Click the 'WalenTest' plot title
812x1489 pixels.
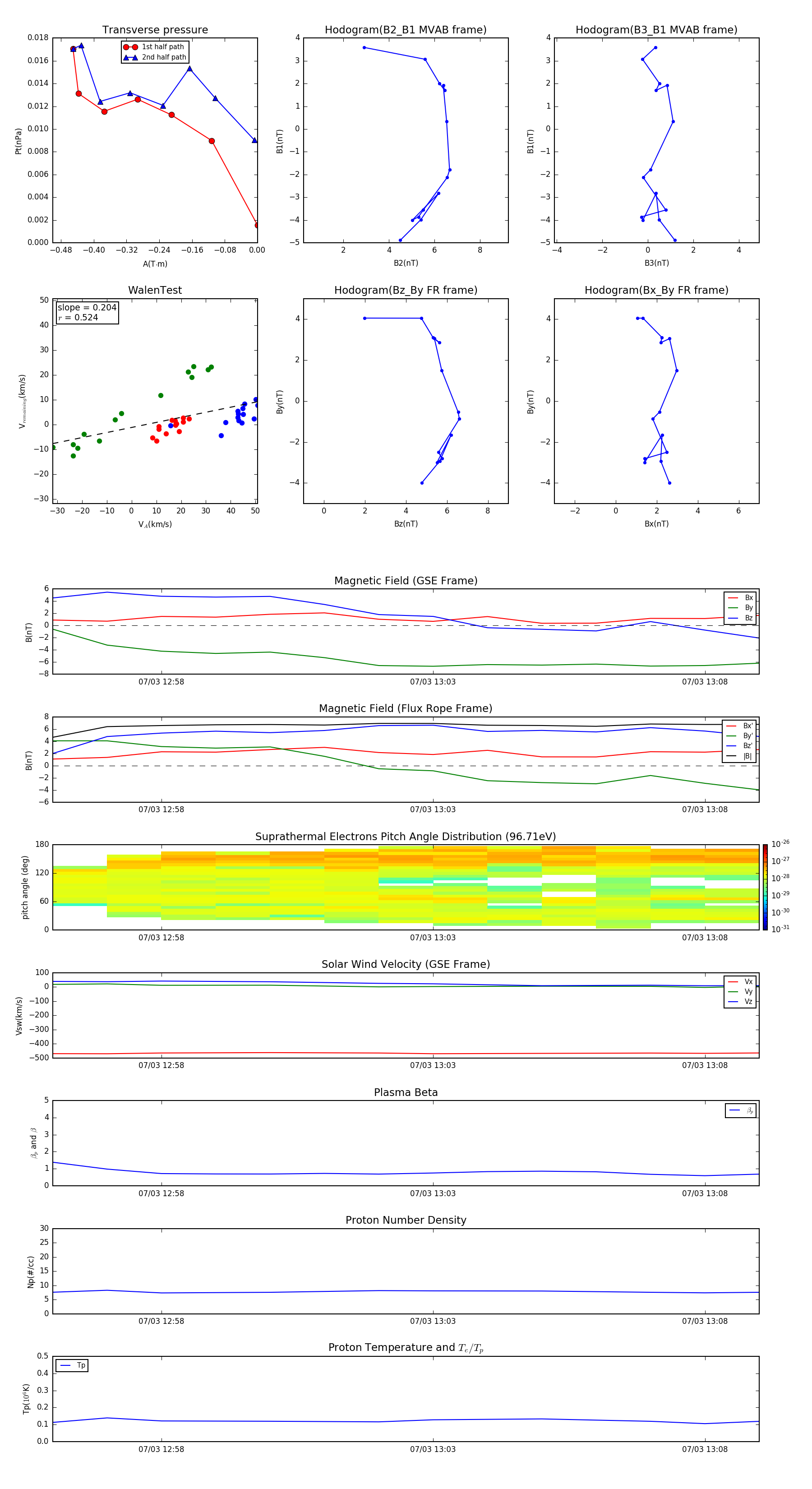155,290
